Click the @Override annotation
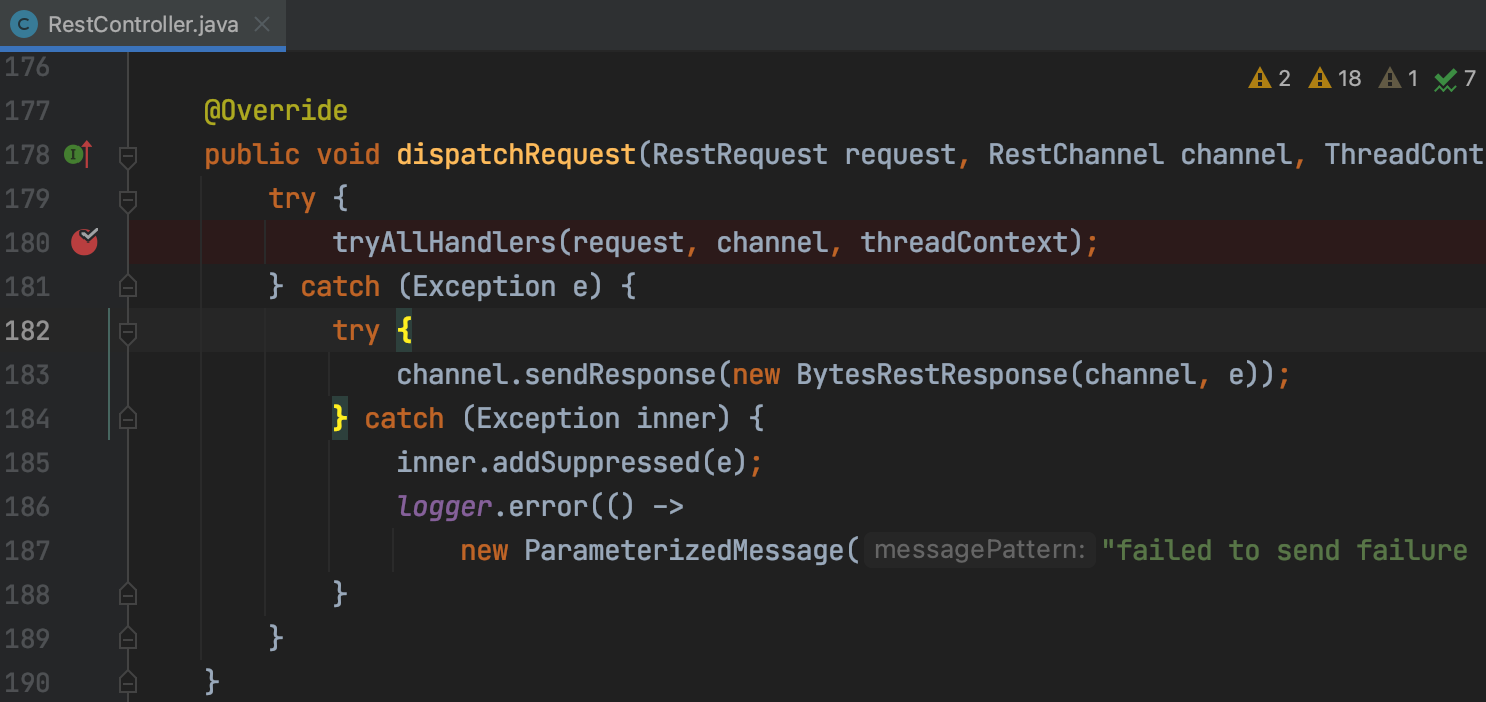The image size is (1486, 702). (276, 111)
